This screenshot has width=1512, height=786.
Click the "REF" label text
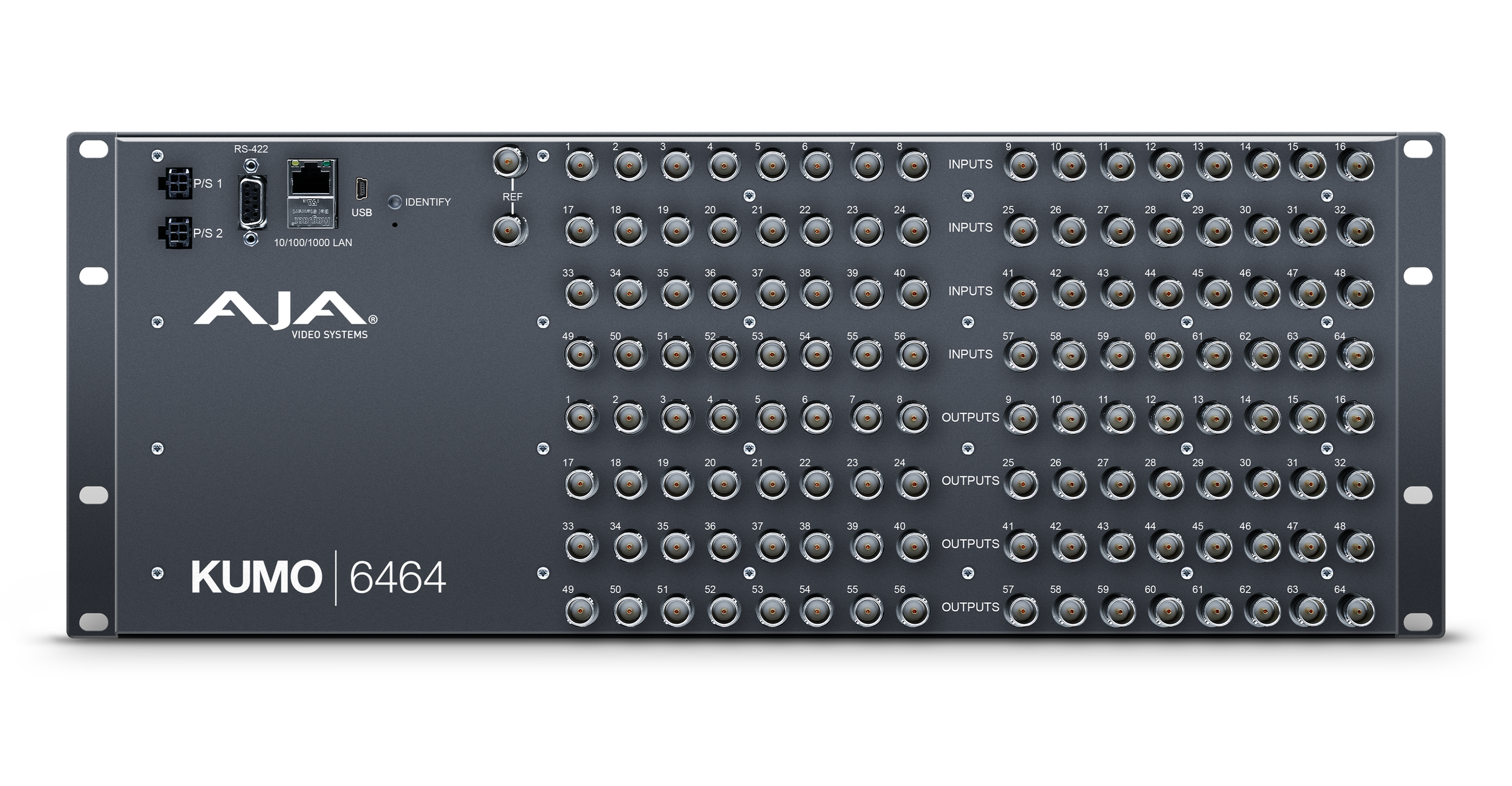click(512, 197)
